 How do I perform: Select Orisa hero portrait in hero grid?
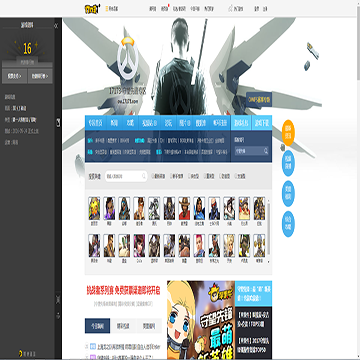click(94, 208)
